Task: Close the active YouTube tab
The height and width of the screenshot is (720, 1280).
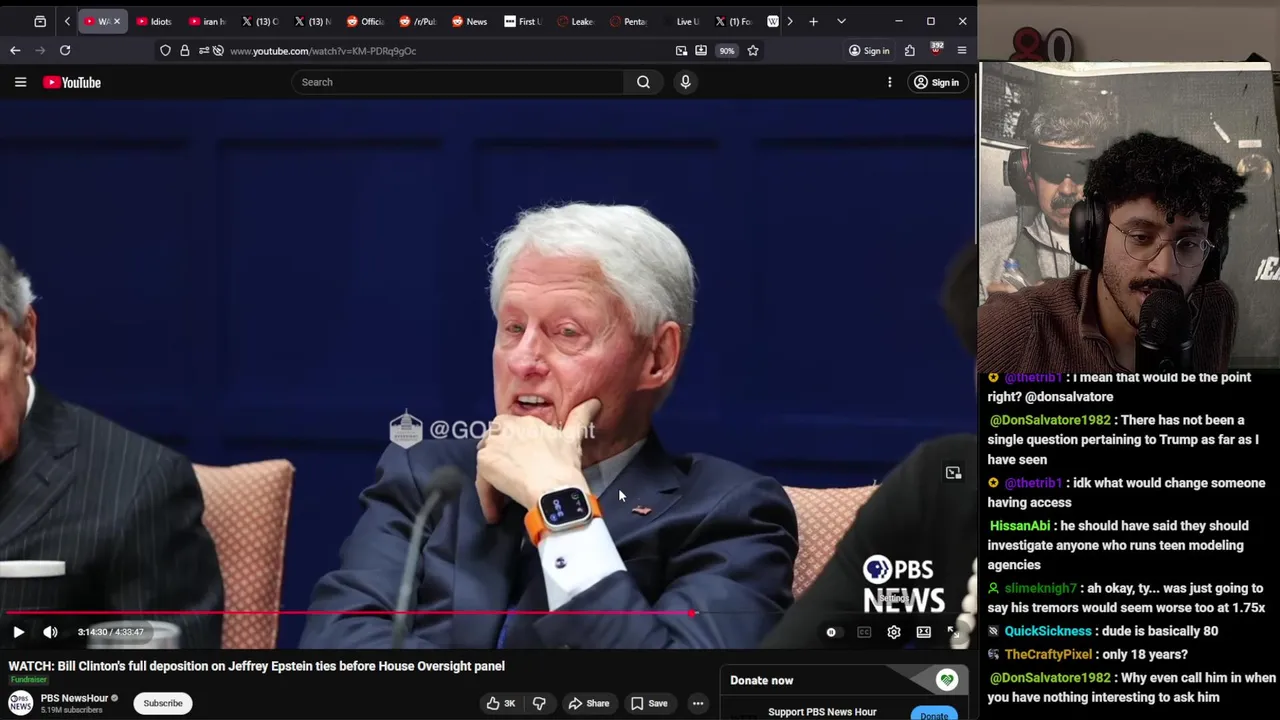Action: pos(116,21)
